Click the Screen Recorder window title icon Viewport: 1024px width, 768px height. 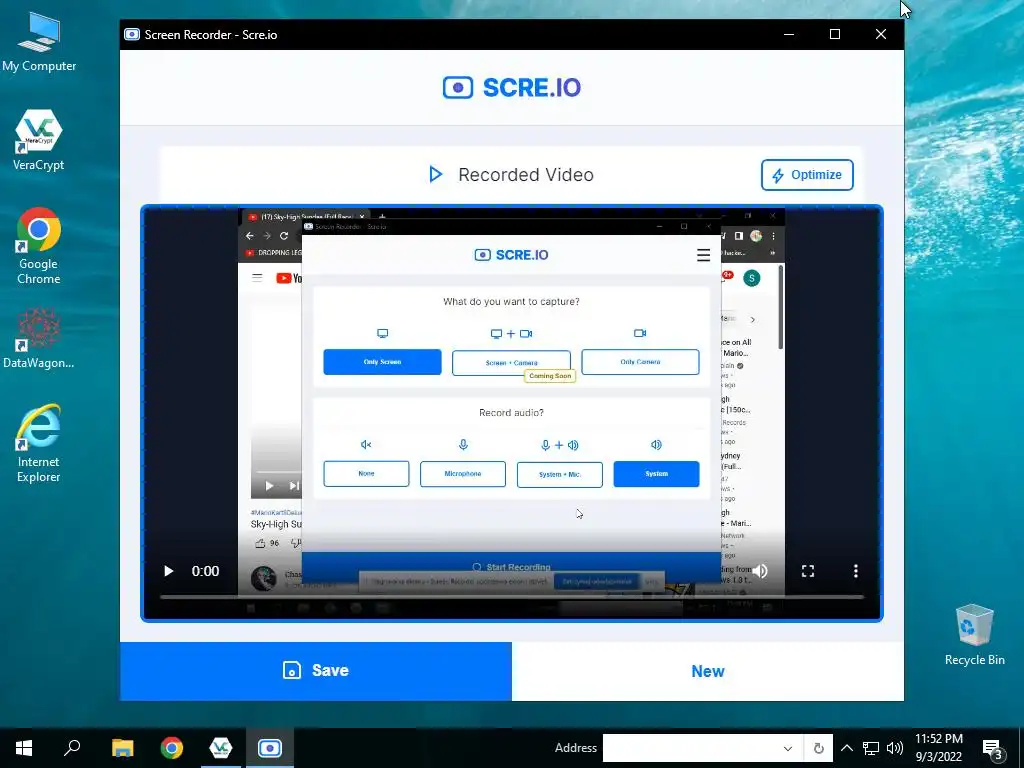[x=132, y=35]
